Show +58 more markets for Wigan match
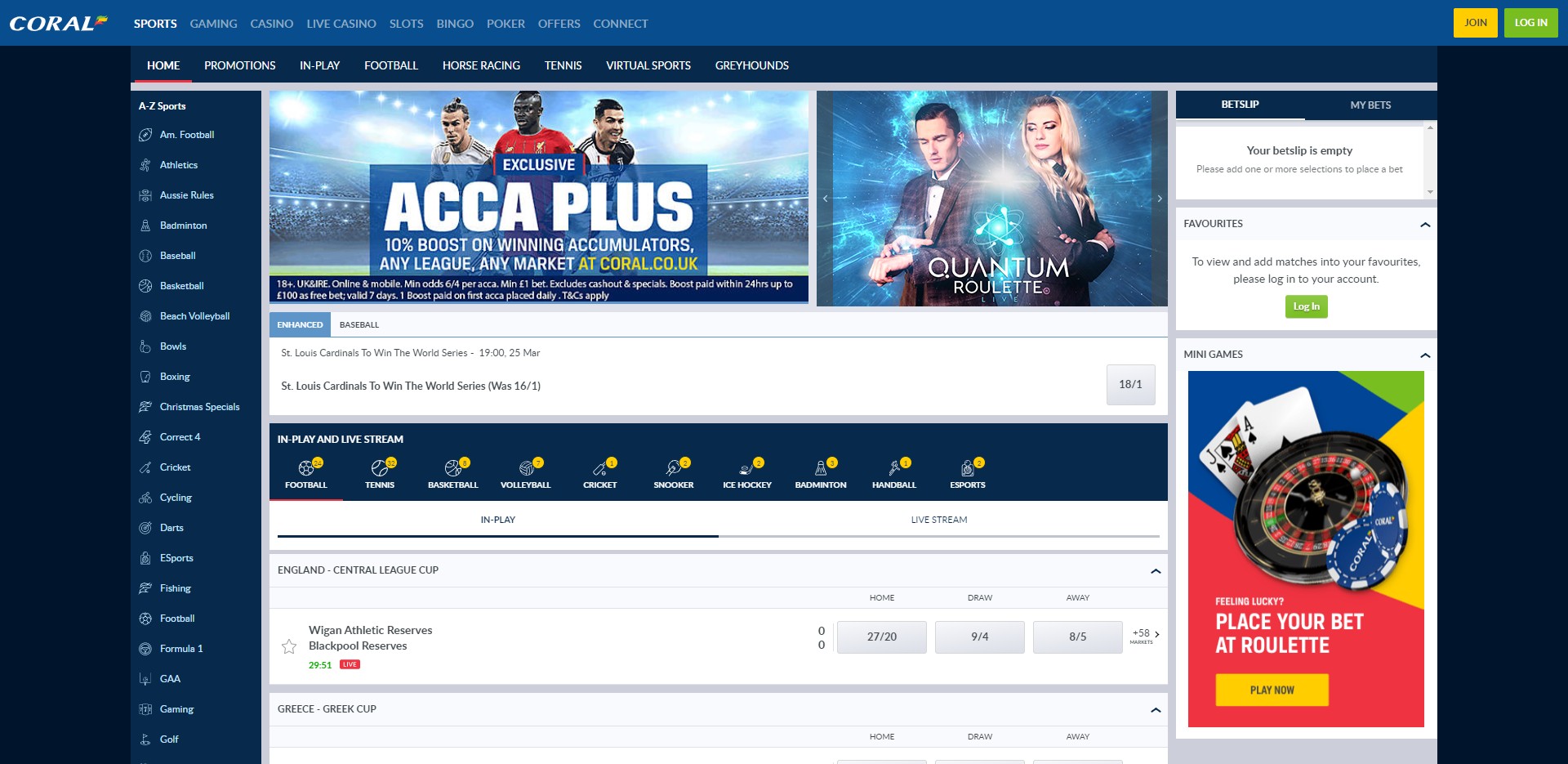The width and height of the screenshot is (1568, 764). point(1145,636)
